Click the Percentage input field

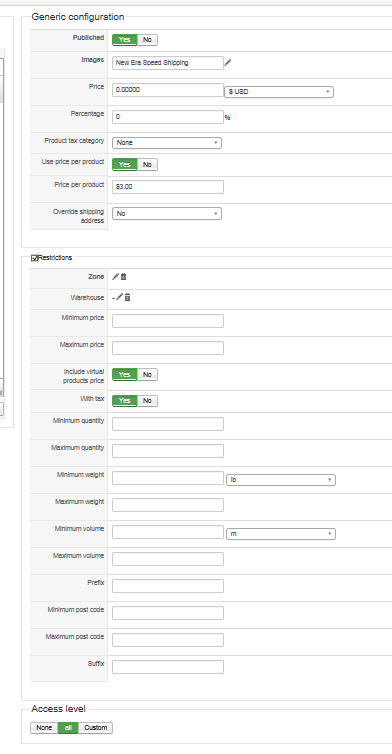coord(168,117)
